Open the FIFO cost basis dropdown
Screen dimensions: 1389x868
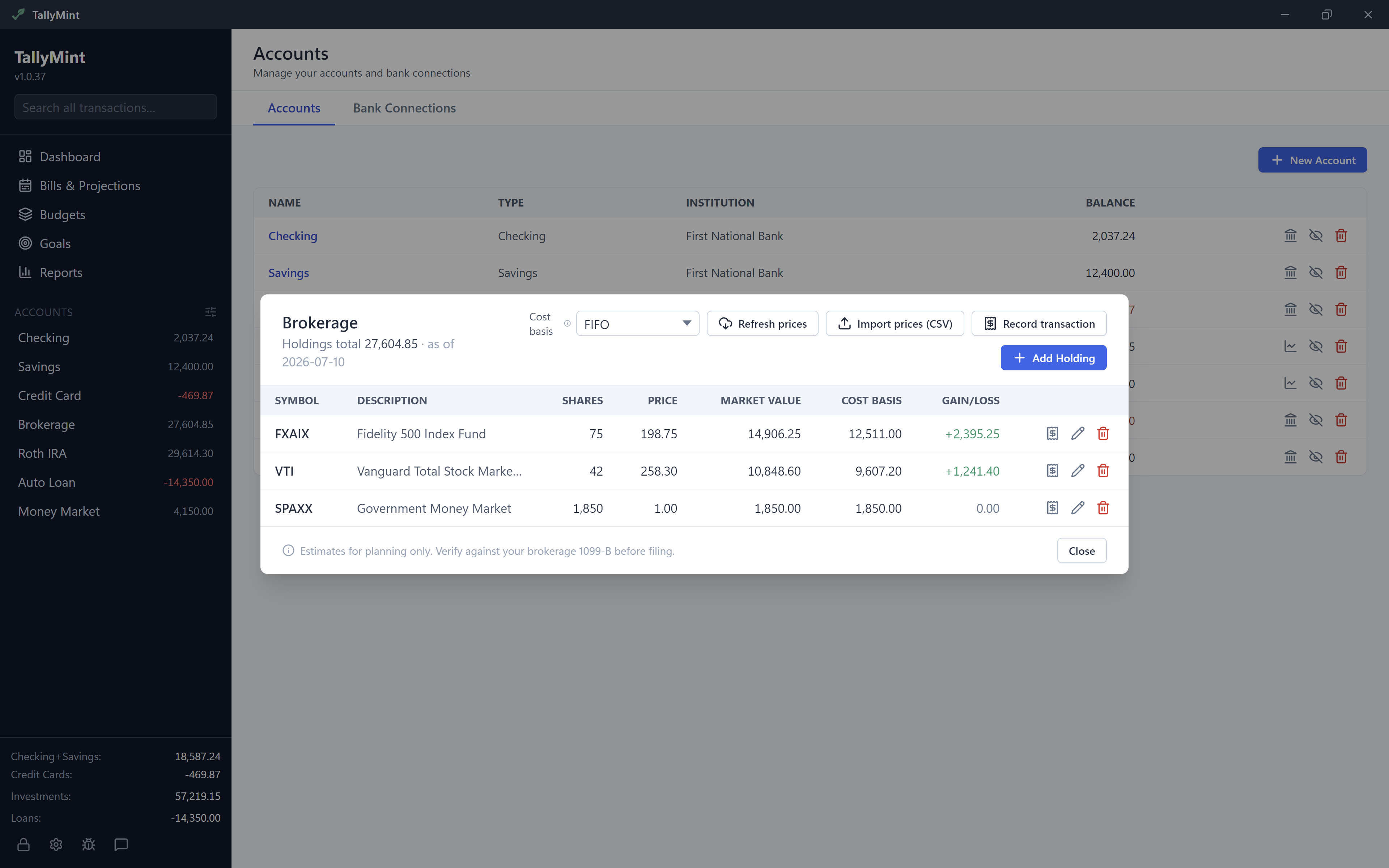click(637, 324)
